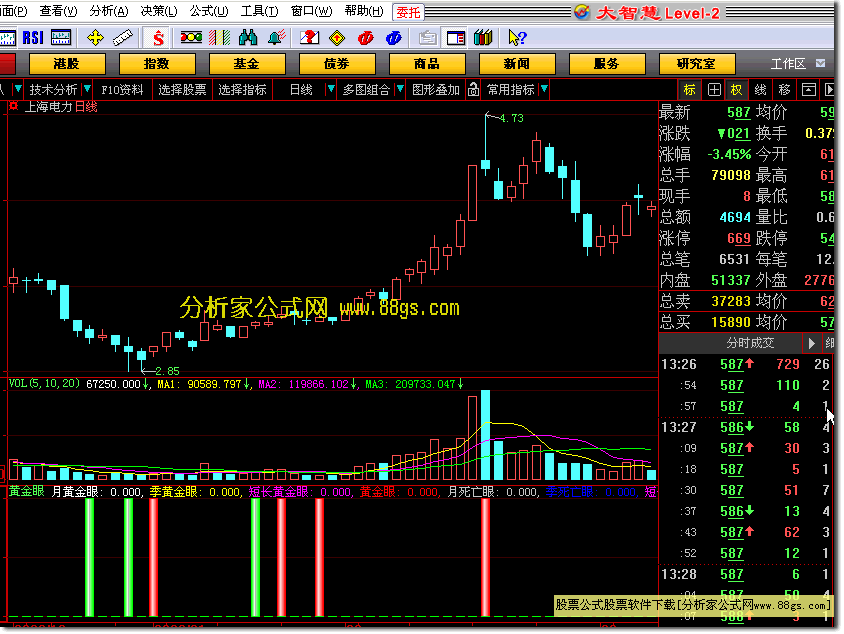
Task: Open the 帮助(H) menu
Action: [x=364, y=11]
